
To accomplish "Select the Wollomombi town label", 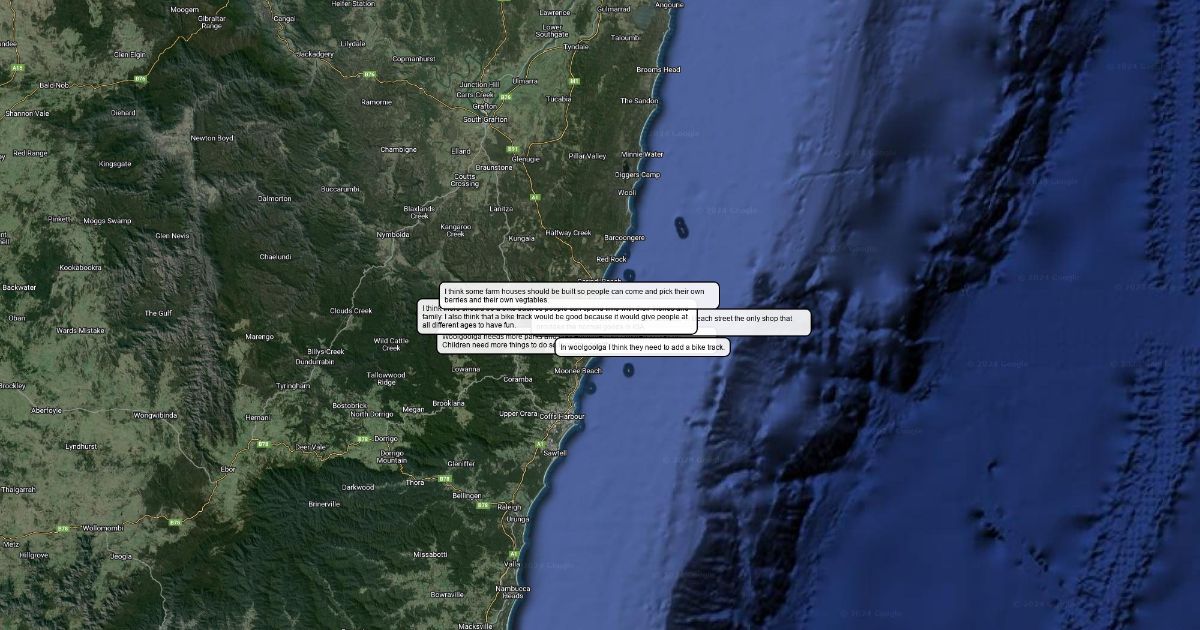I will (101, 527).
